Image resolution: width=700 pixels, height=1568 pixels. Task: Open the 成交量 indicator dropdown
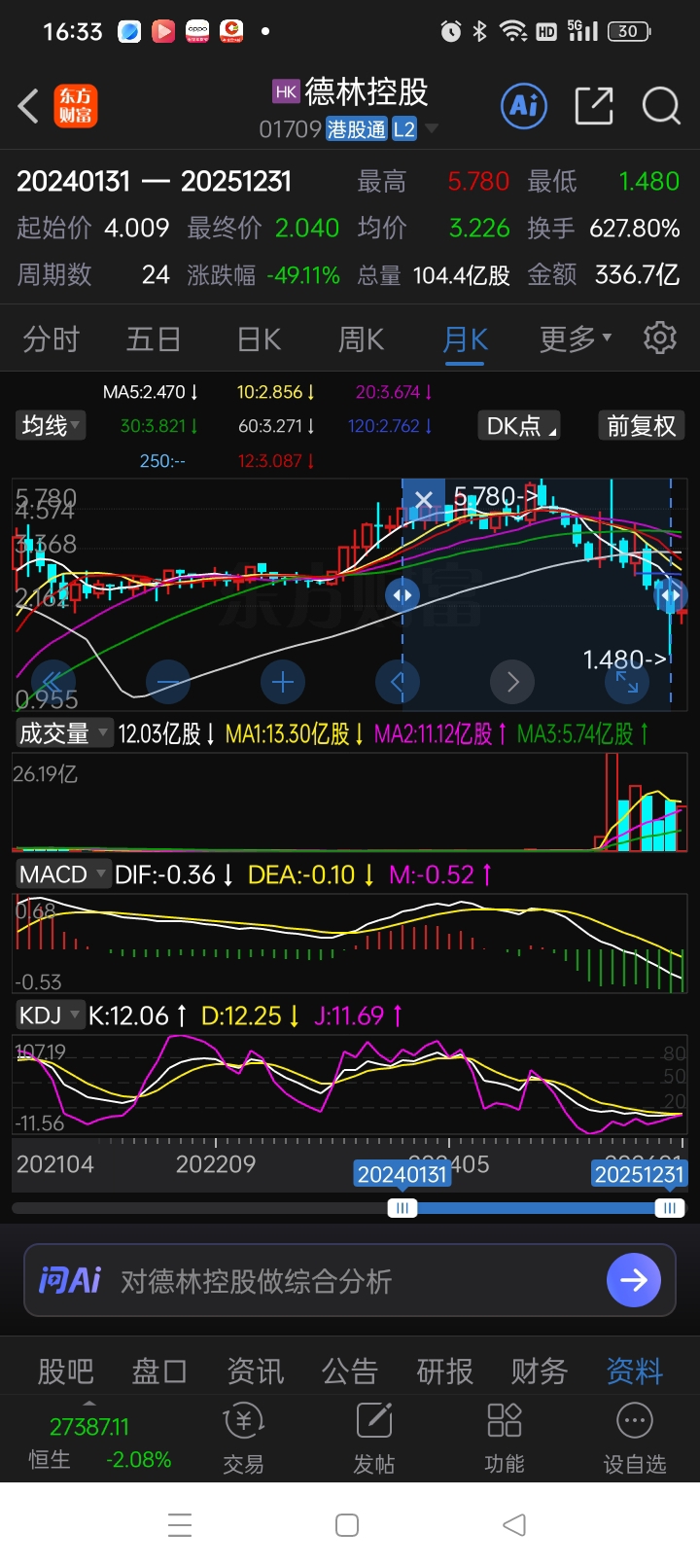click(x=63, y=733)
